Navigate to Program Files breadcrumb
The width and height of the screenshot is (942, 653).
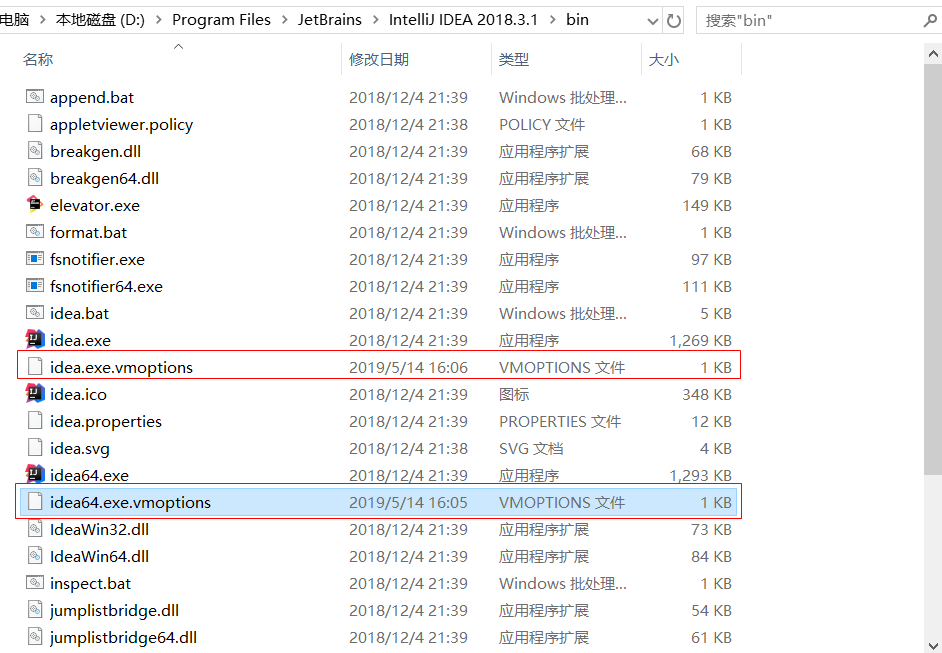click(221, 20)
